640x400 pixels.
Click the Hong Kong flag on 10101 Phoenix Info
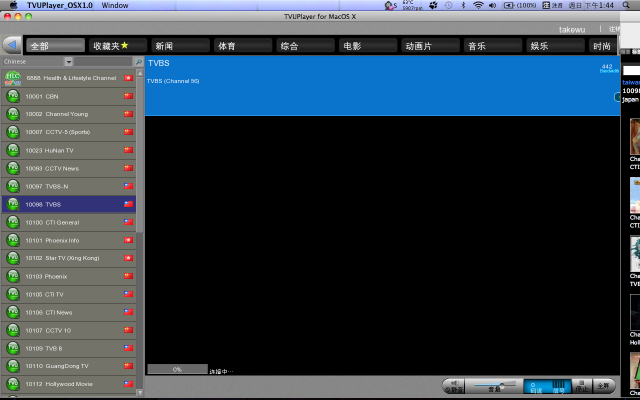point(129,240)
